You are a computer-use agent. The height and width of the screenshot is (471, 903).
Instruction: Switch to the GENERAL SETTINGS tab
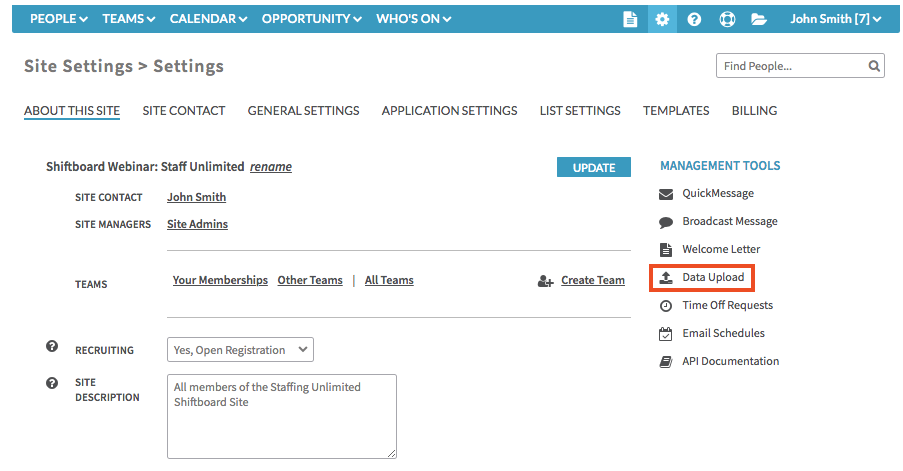pos(303,111)
